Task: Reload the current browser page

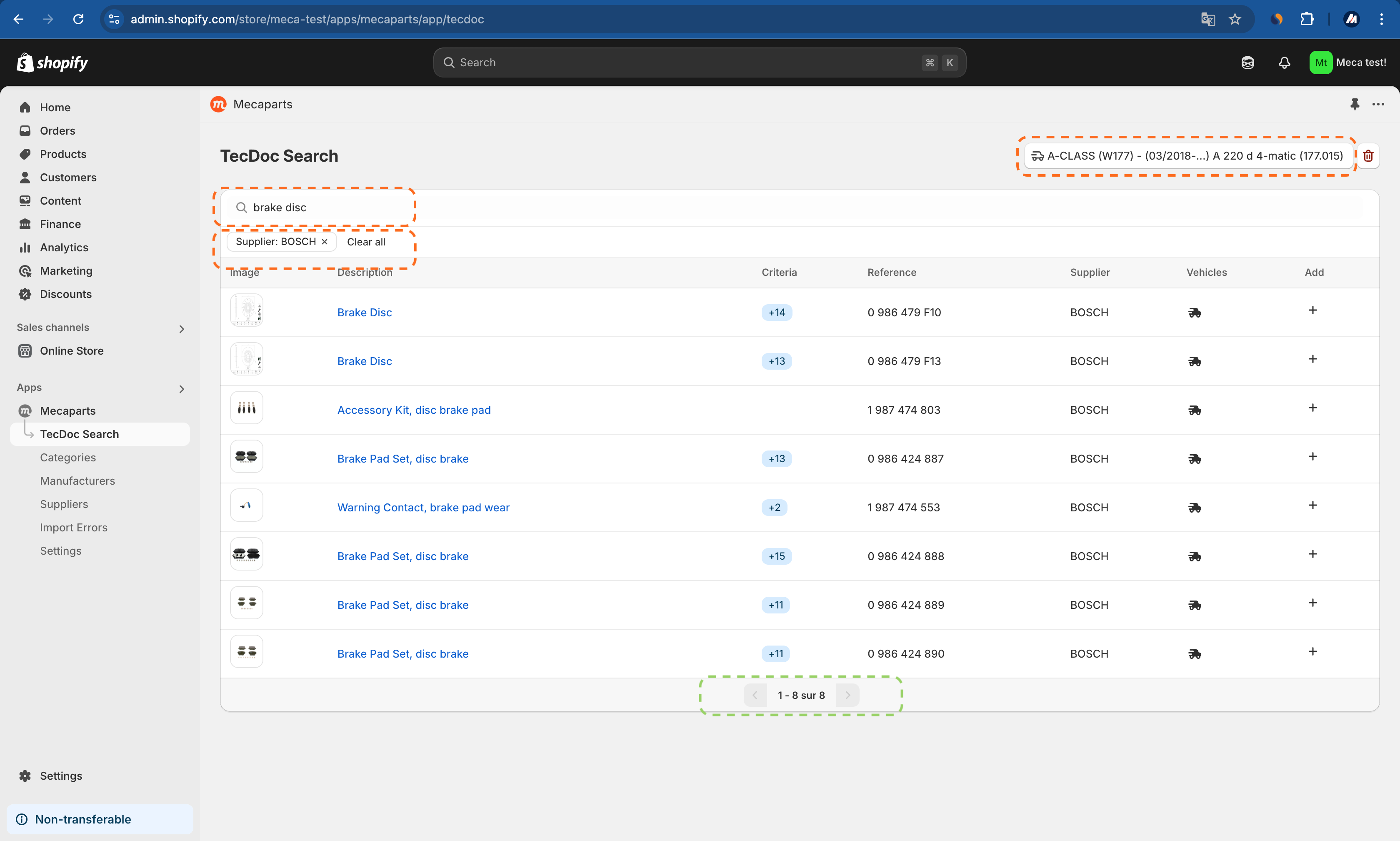Action: [x=79, y=19]
